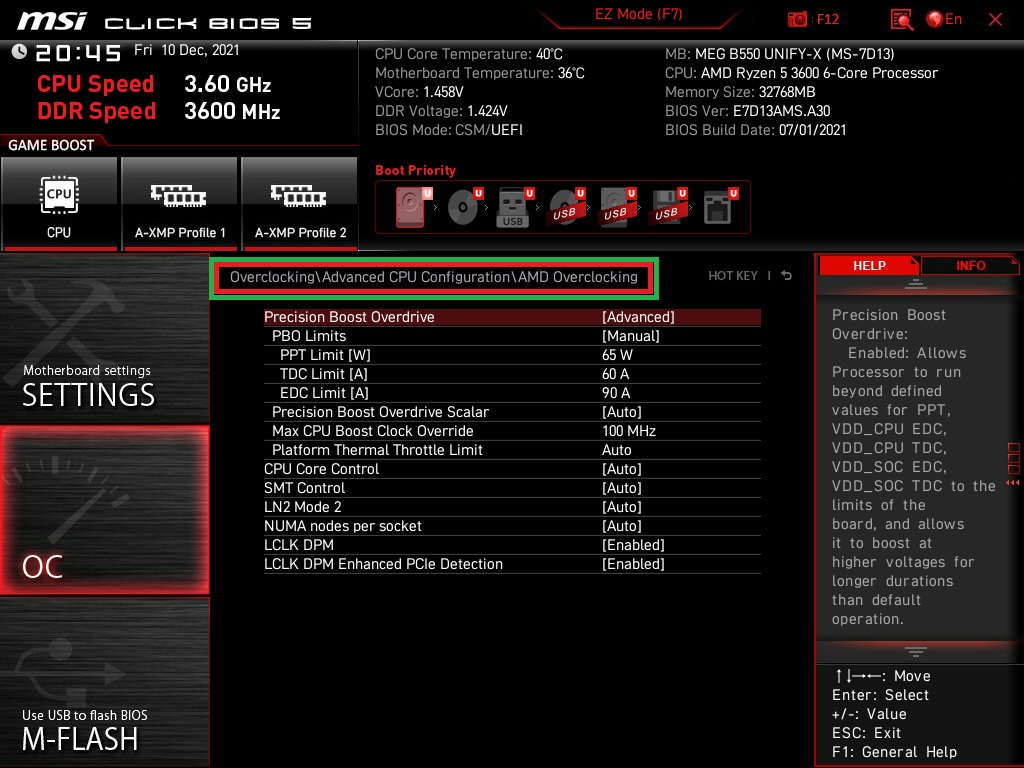The image size is (1024, 768).
Task: Change language via the En globe icon
Action: coord(944,19)
